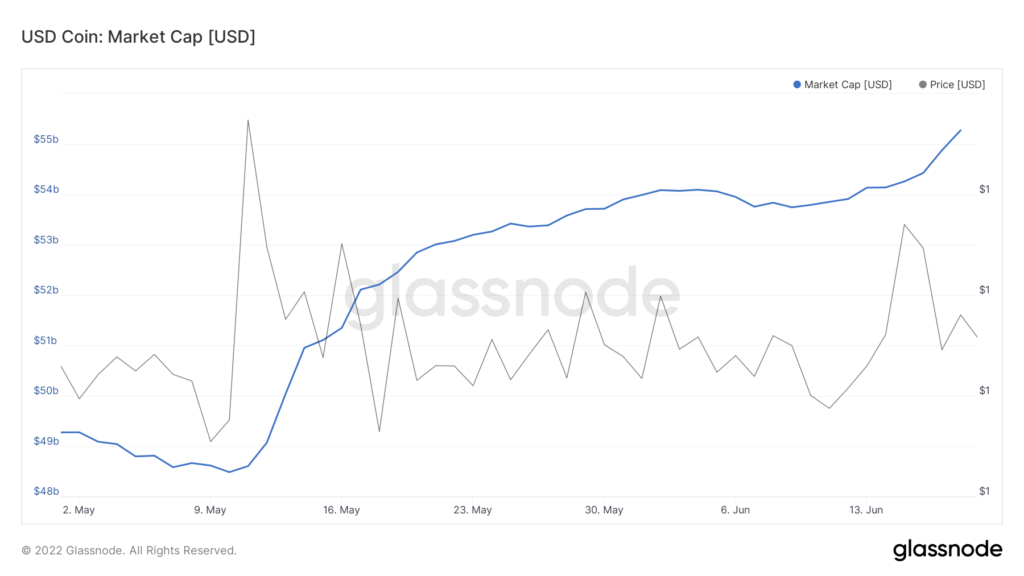Click the chart title USD Coin: Market Cap
Image resolution: width=1024 pixels, height=576 pixels.
click(138, 37)
